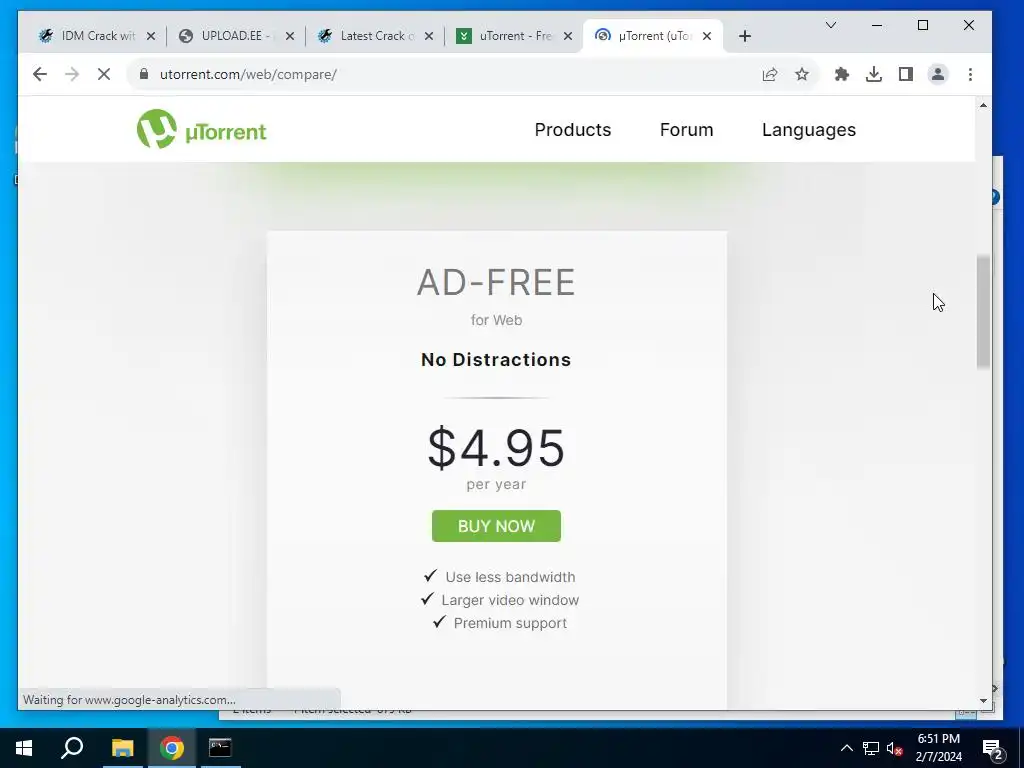Bookmark this page with the star icon
Viewport: 1024px width, 768px height.
[x=802, y=74]
